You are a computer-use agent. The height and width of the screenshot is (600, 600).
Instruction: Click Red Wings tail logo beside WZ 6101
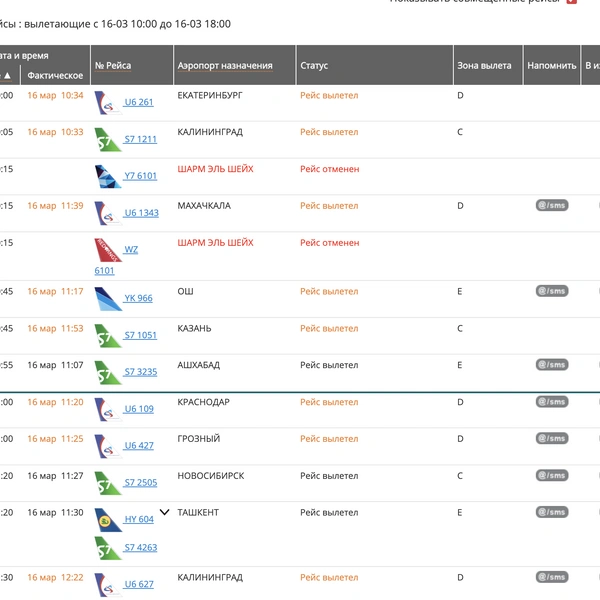click(108, 250)
